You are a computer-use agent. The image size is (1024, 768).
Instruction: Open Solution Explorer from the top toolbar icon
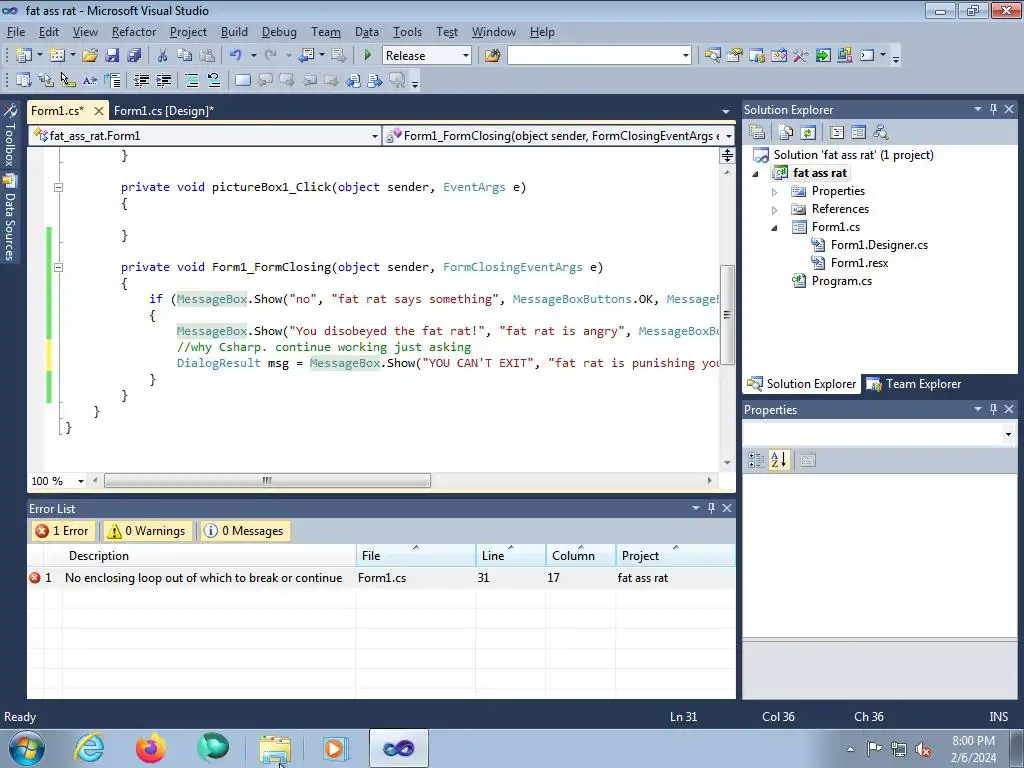click(712, 56)
